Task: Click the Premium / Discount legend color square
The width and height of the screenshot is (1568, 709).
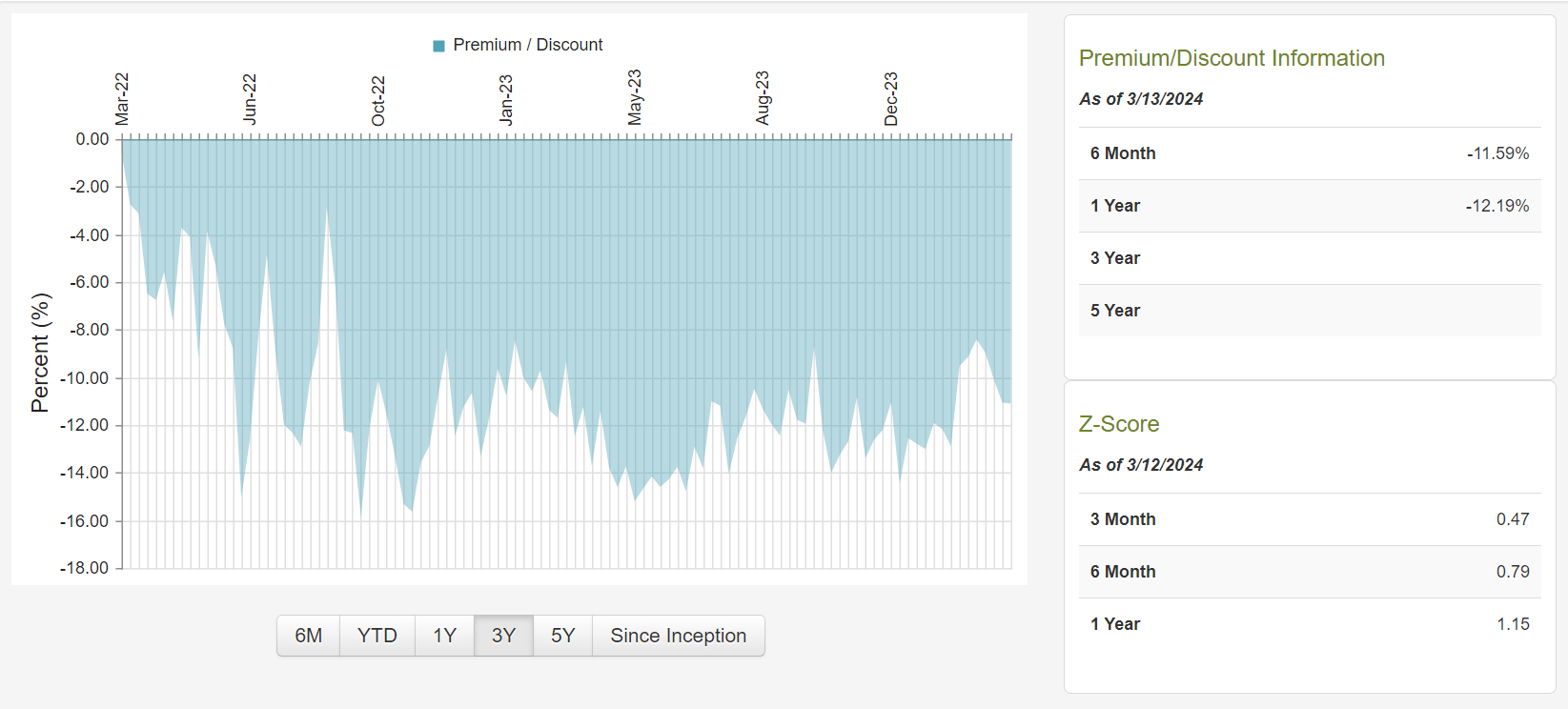Action: [438, 46]
